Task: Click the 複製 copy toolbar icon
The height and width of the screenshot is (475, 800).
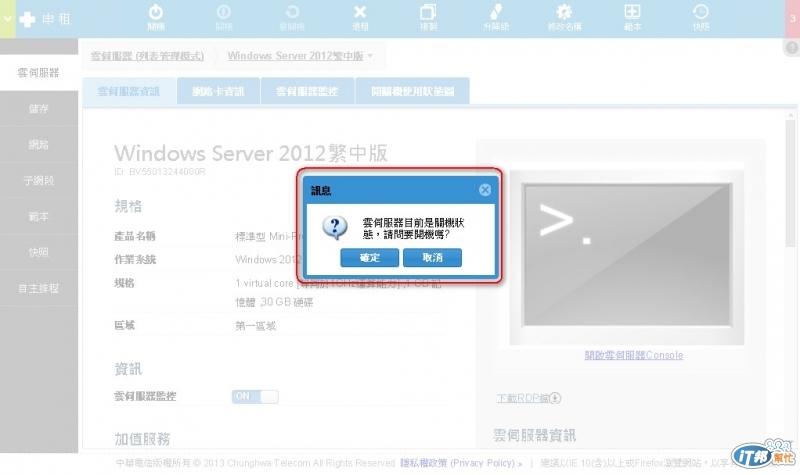Action: pos(428,17)
